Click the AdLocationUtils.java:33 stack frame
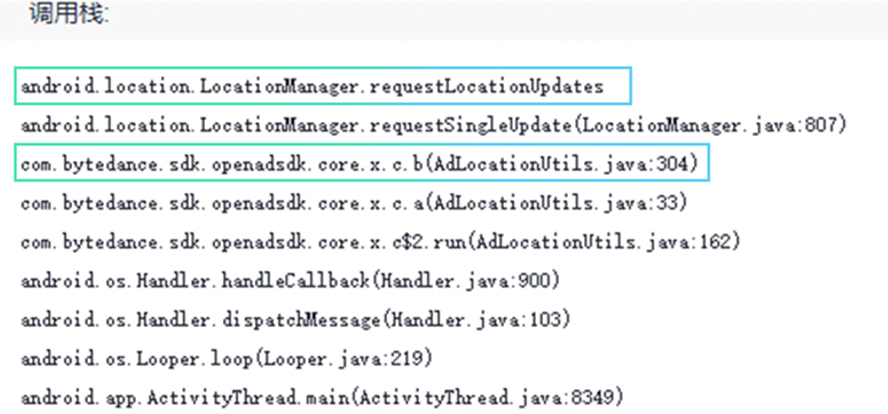888x414 pixels. 354,203
